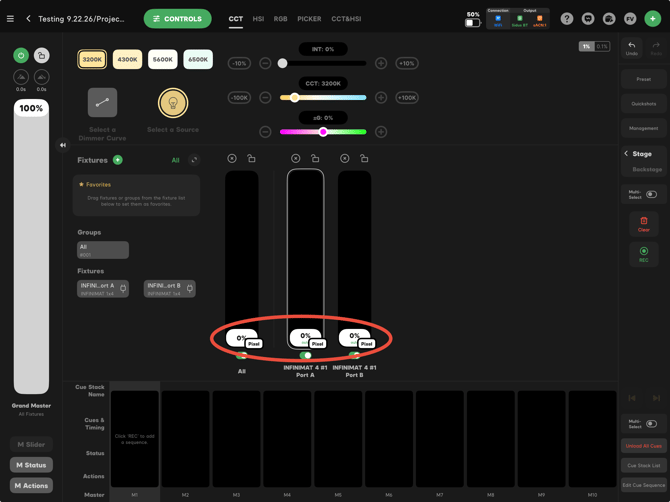670x502 pixels.
Task: Click the Grand Master 100% fader
Action: click(31, 247)
